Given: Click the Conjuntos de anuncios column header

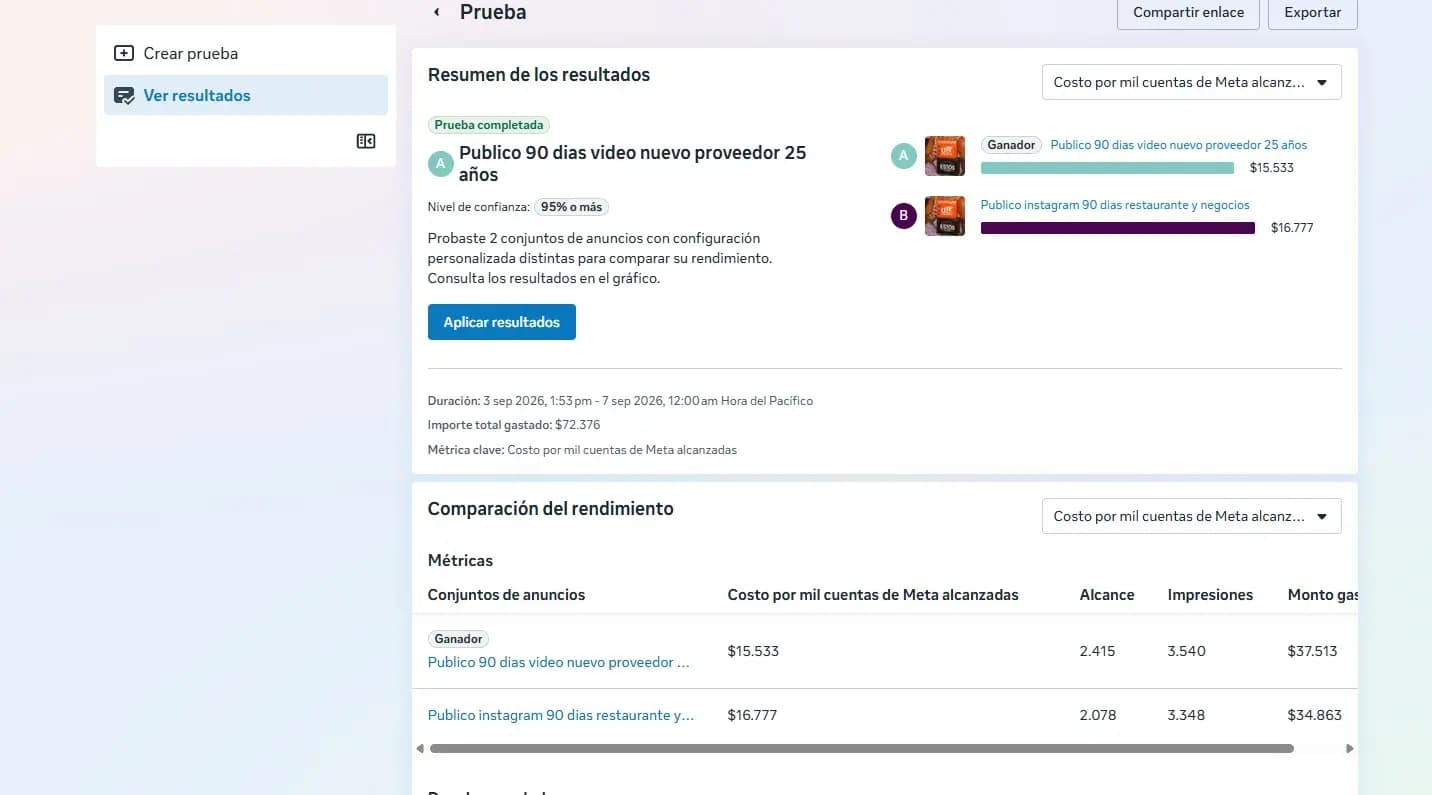Looking at the screenshot, I should (506, 595).
